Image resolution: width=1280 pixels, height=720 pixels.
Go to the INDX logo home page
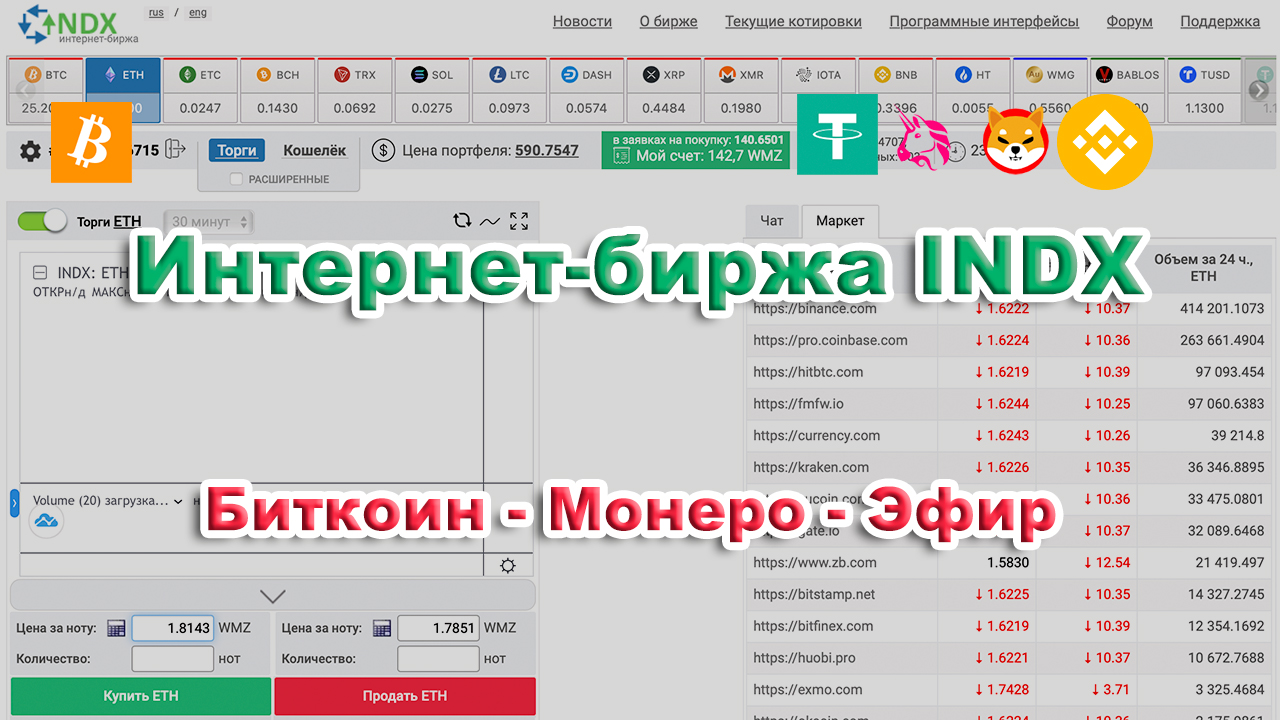[80, 24]
